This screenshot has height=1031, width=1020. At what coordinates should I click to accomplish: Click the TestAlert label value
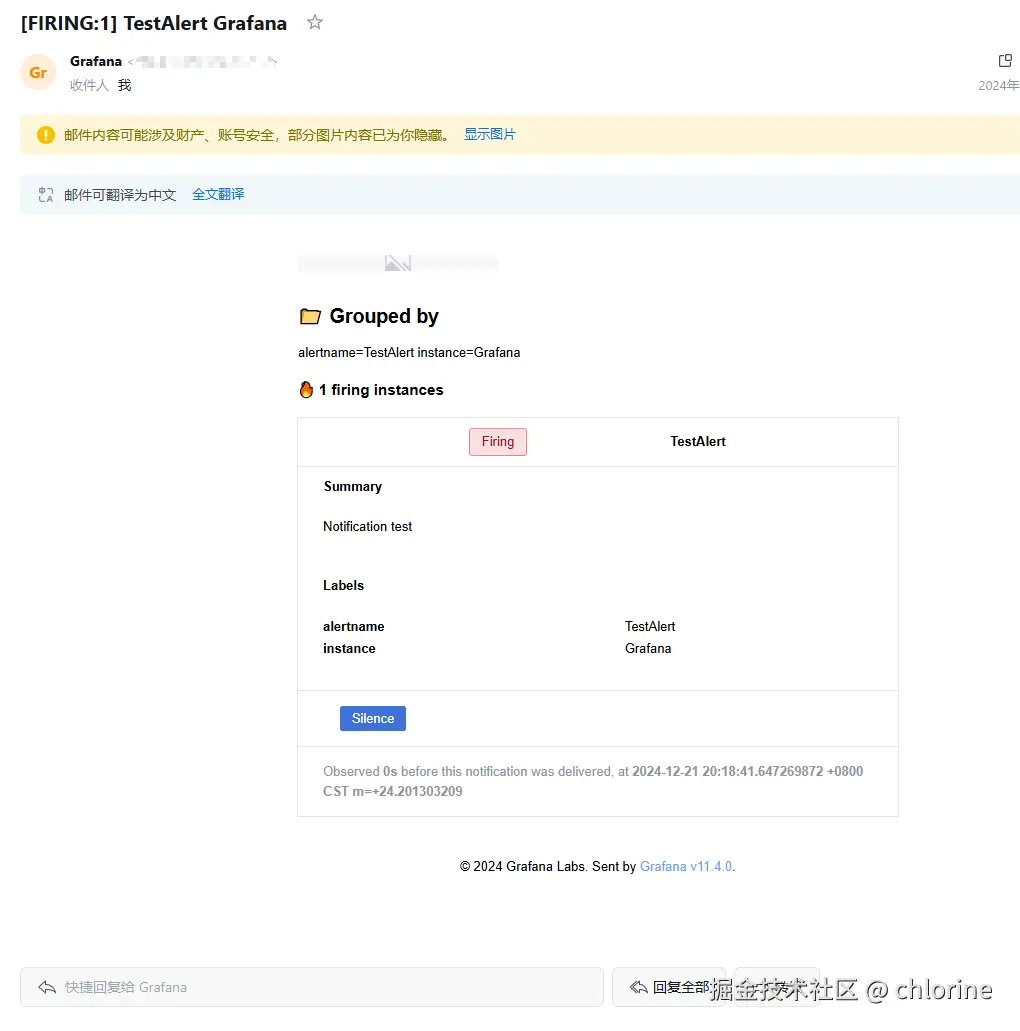coord(650,627)
